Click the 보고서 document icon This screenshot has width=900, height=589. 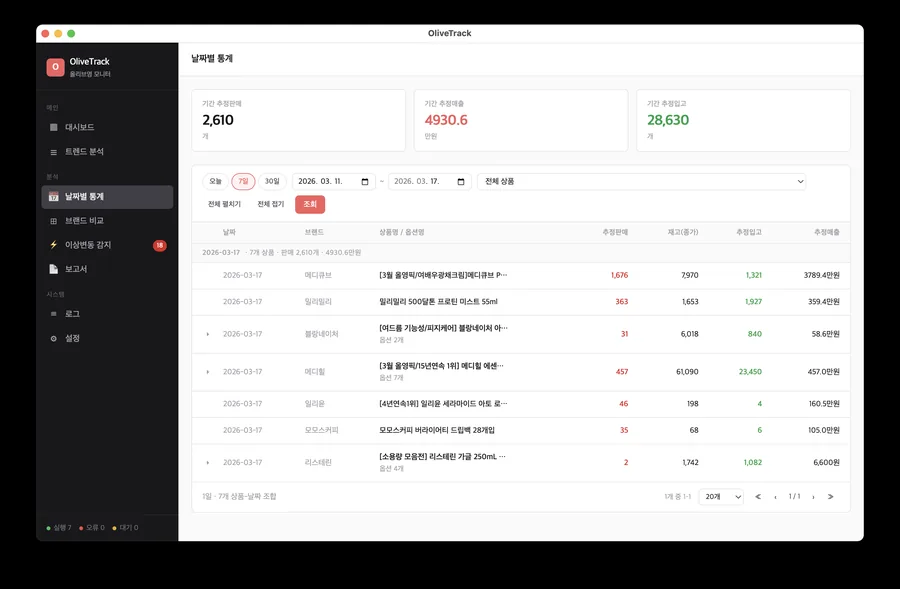coord(54,269)
